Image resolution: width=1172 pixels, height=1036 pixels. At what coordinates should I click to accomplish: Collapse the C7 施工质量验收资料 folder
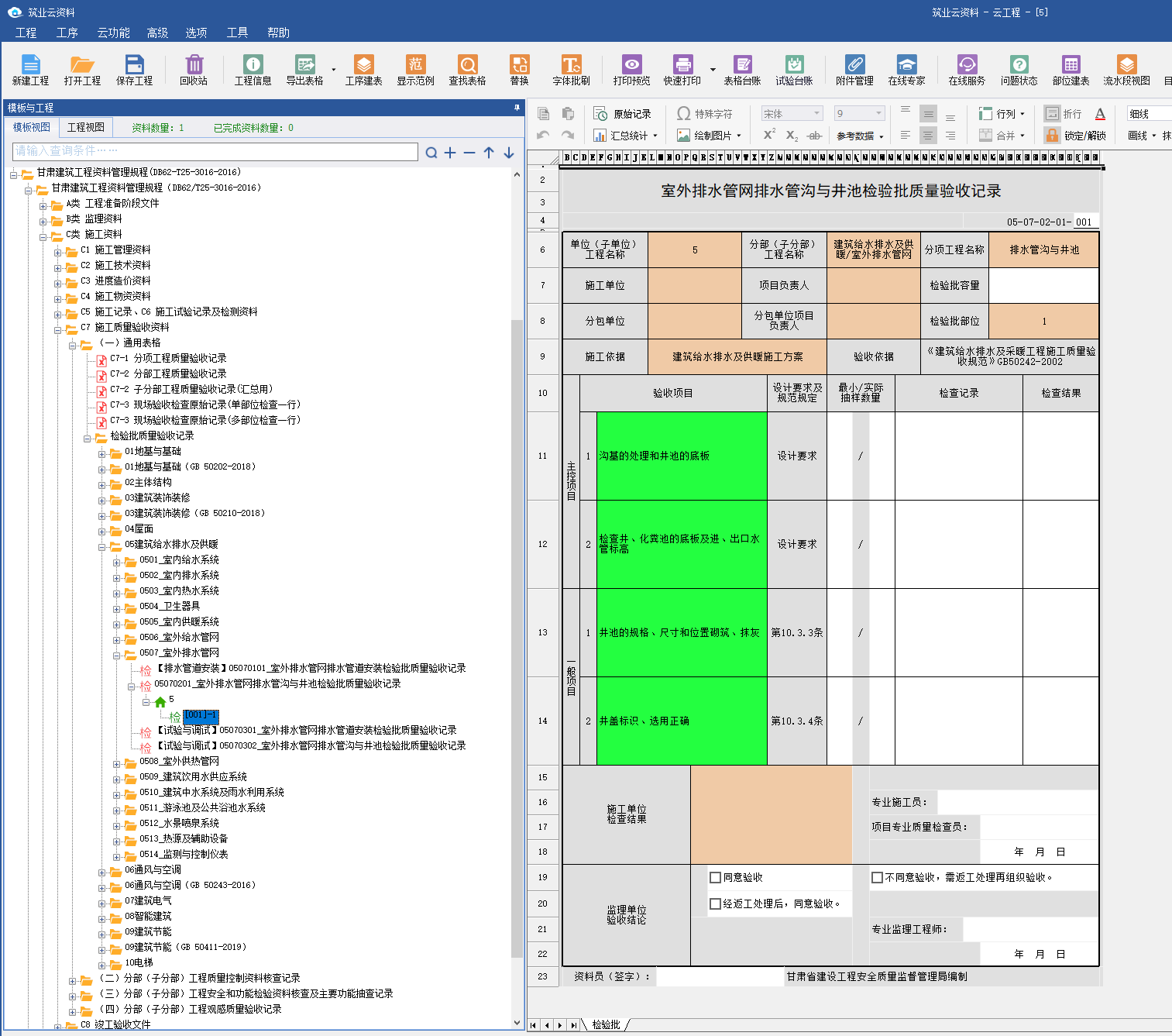tap(58, 329)
